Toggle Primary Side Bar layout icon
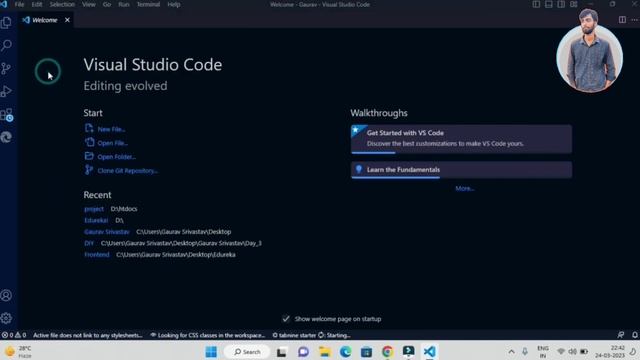Screen dimensions: 640x360 pyautogui.click(x=536, y=4)
